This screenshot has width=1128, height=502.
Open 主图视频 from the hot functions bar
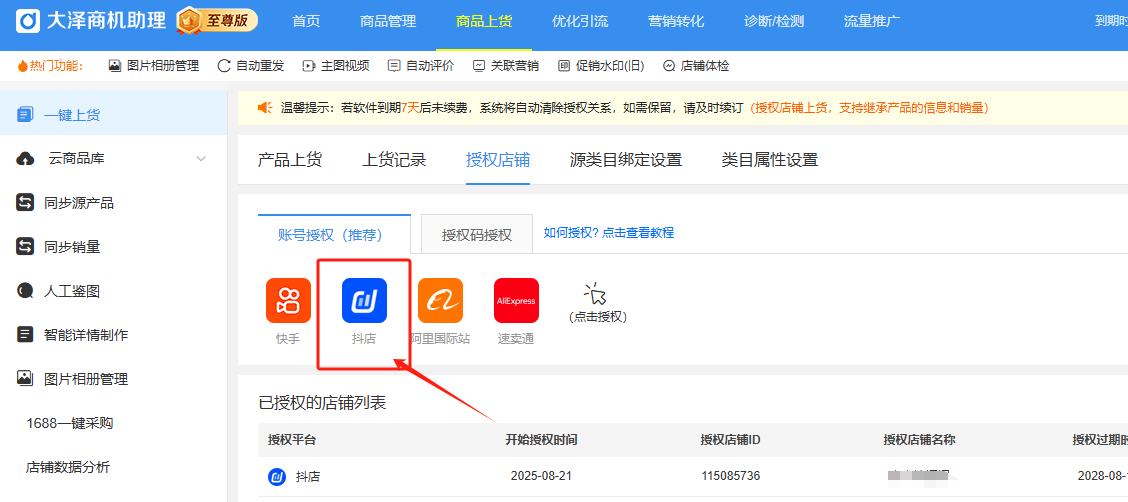pyautogui.click(x=336, y=66)
